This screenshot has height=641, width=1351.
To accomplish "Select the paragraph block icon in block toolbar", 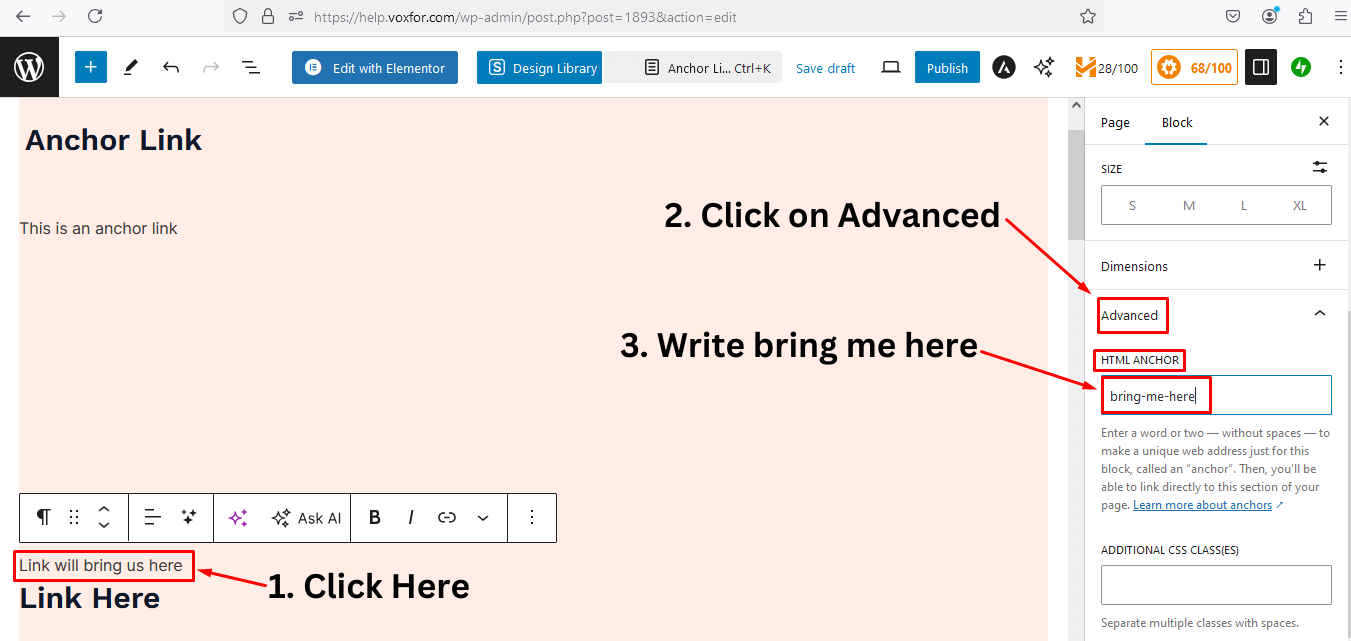I will tap(42, 517).
